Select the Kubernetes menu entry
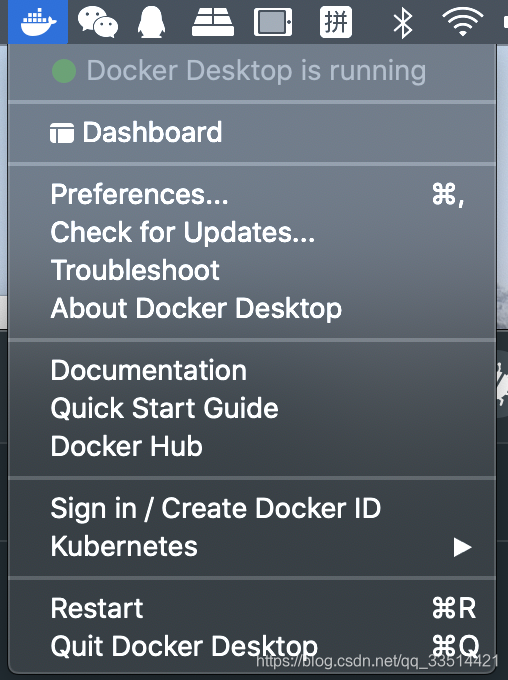The width and height of the screenshot is (508, 680). pos(252,546)
